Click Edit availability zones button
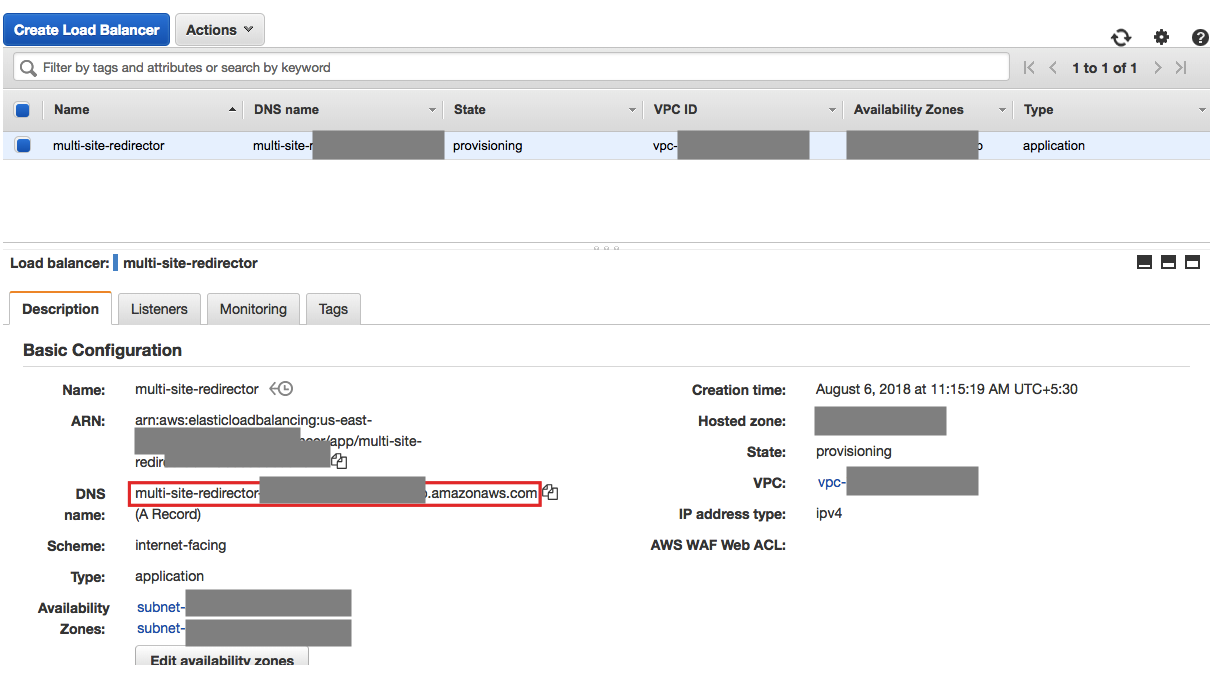The width and height of the screenshot is (1224, 673). [222, 660]
